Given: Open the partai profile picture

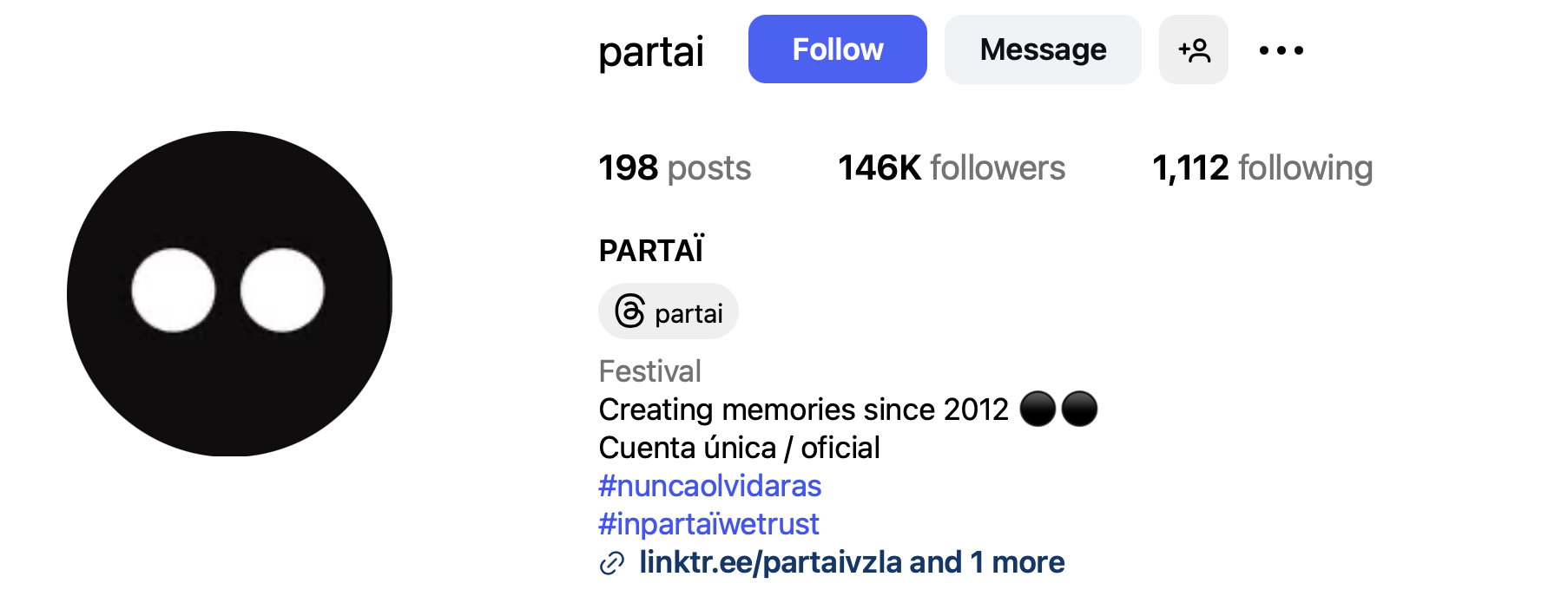Looking at the screenshot, I should 230,293.
